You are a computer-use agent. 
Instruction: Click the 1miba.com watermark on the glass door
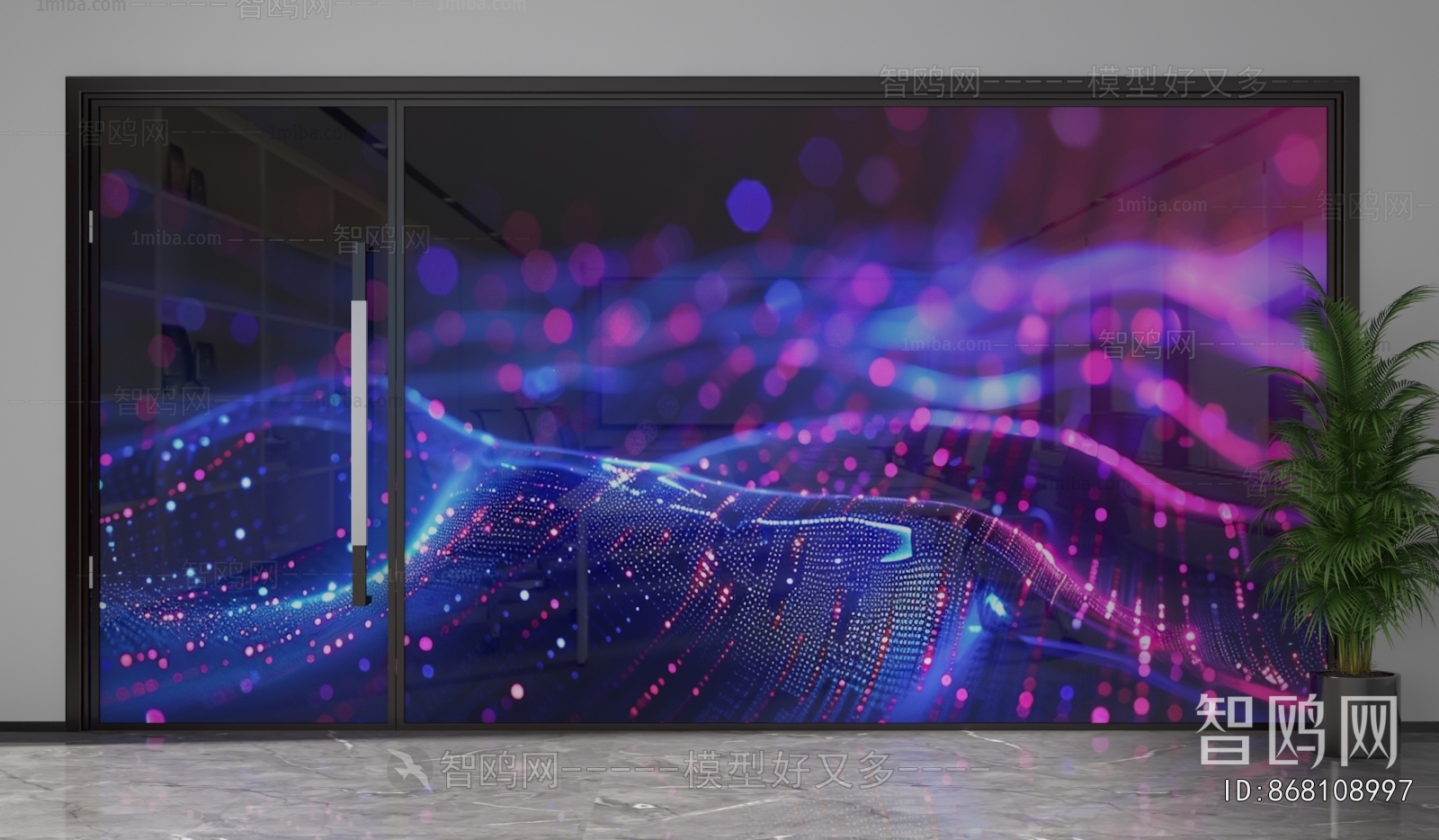[x=176, y=238]
